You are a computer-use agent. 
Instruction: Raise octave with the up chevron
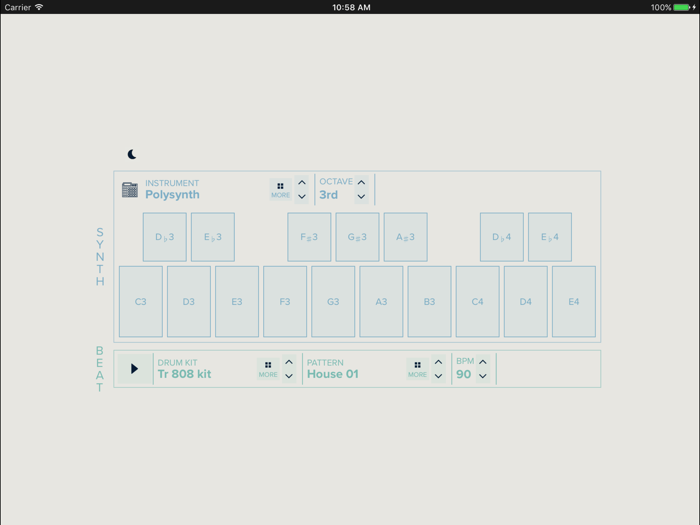pyautogui.click(x=361, y=183)
